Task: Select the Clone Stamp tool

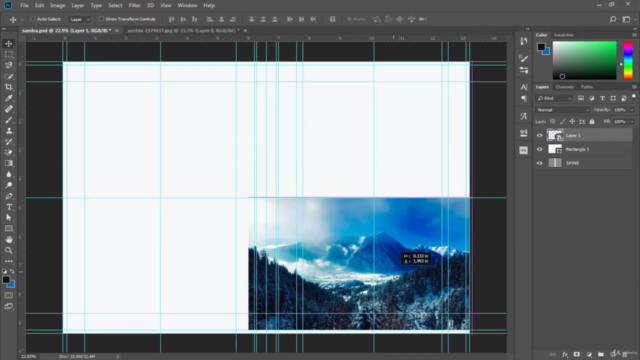Action: [x=9, y=131]
